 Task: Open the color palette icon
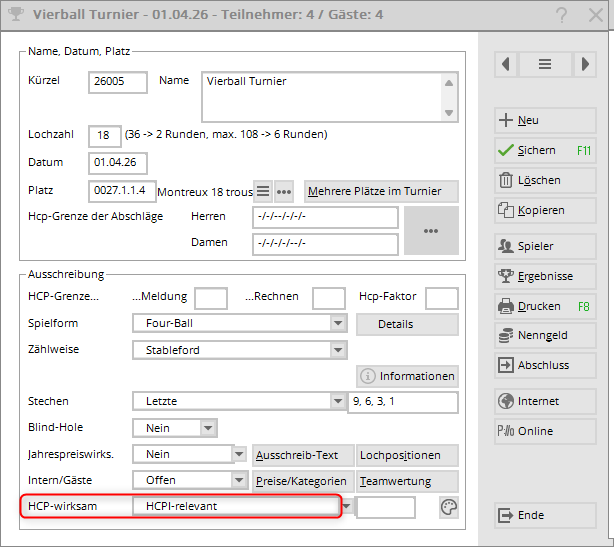pos(448,508)
